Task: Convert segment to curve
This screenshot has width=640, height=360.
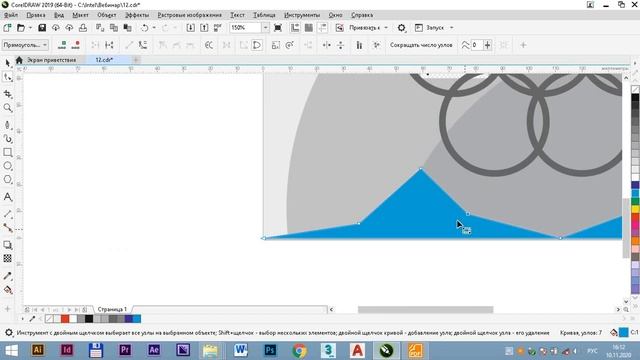Action: pyautogui.click(x=142, y=45)
